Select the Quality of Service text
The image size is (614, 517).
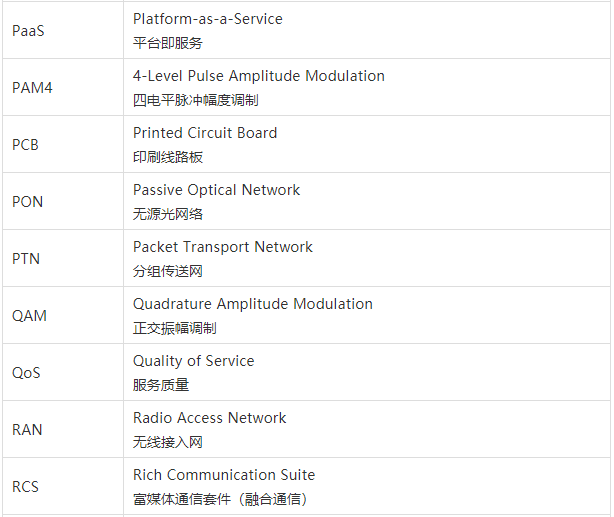[193, 361]
